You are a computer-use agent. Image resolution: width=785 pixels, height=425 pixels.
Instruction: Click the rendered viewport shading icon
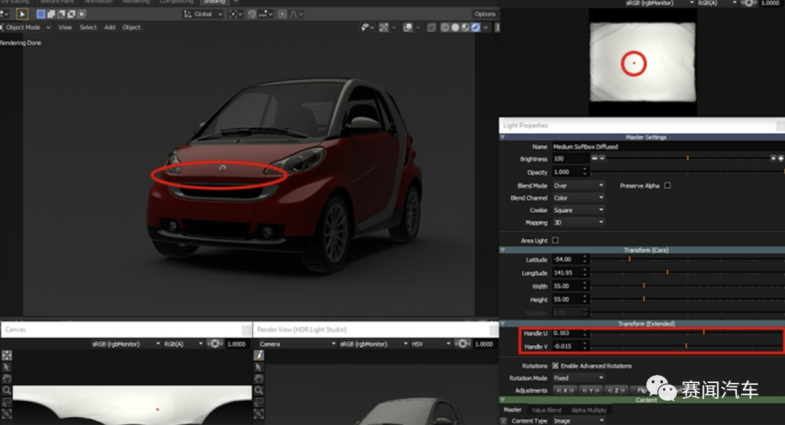[476, 27]
